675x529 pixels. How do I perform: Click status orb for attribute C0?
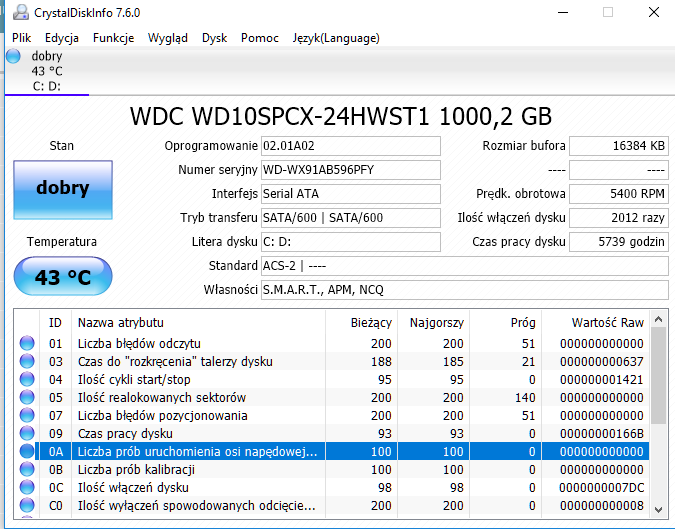tap(27, 505)
